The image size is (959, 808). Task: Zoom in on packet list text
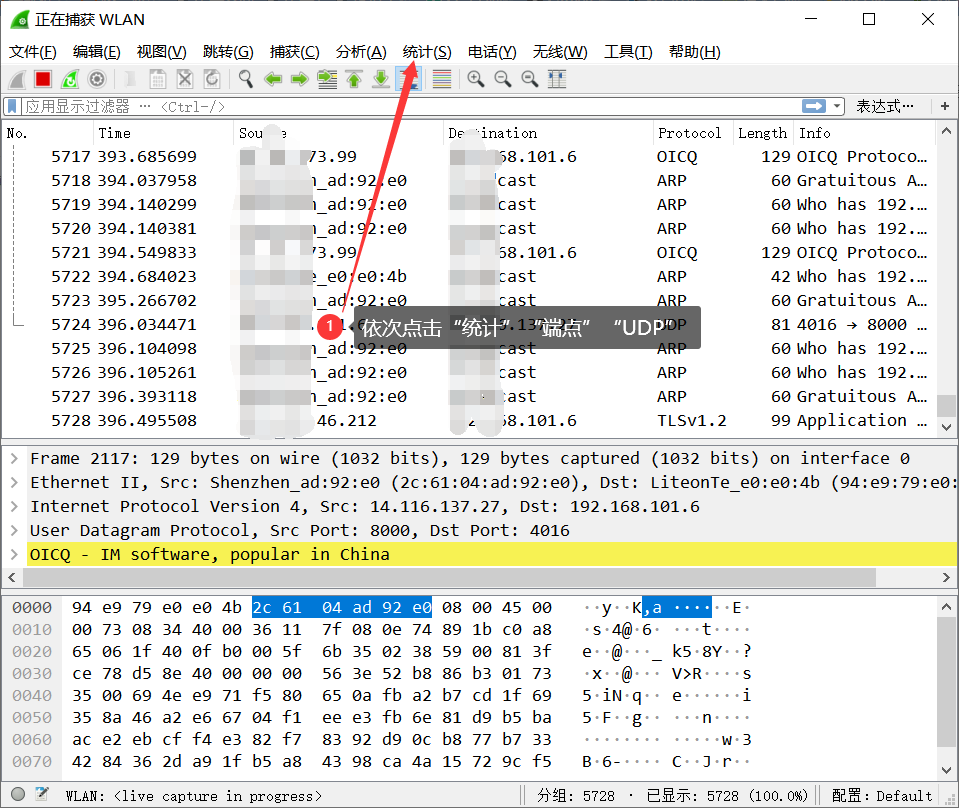click(x=476, y=79)
